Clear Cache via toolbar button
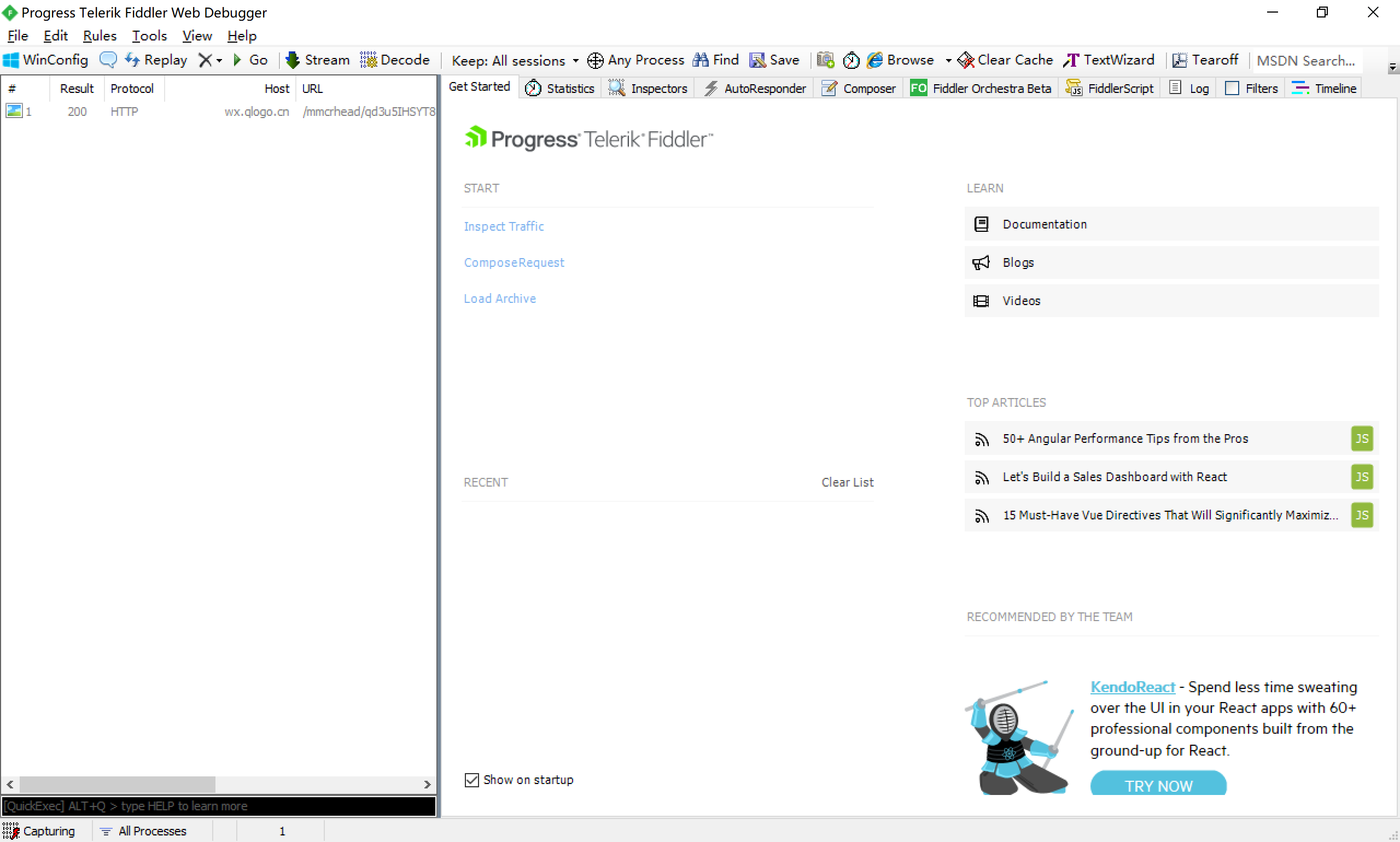The height and width of the screenshot is (842, 1400). click(x=1005, y=60)
